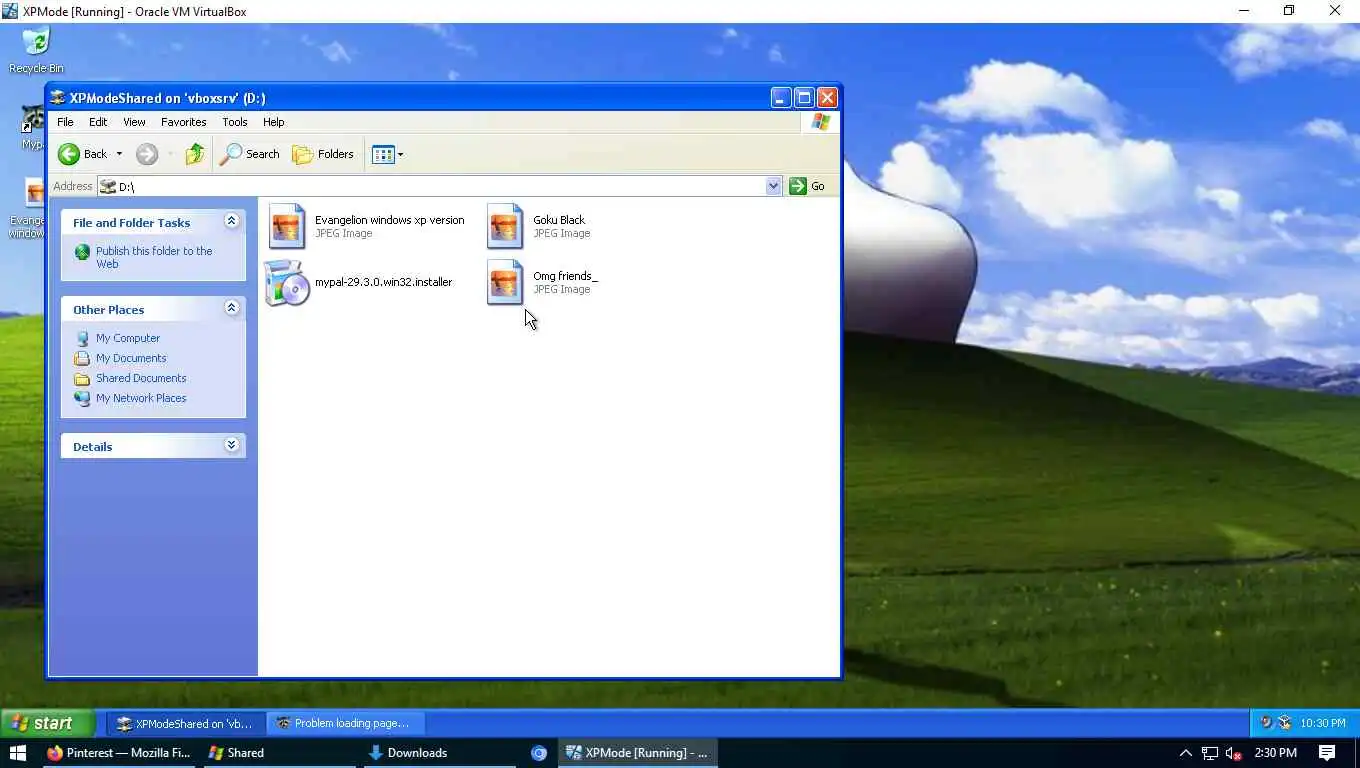This screenshot has width=1360, height=768.
Task: Open My Network Places link
Action: 141,398
